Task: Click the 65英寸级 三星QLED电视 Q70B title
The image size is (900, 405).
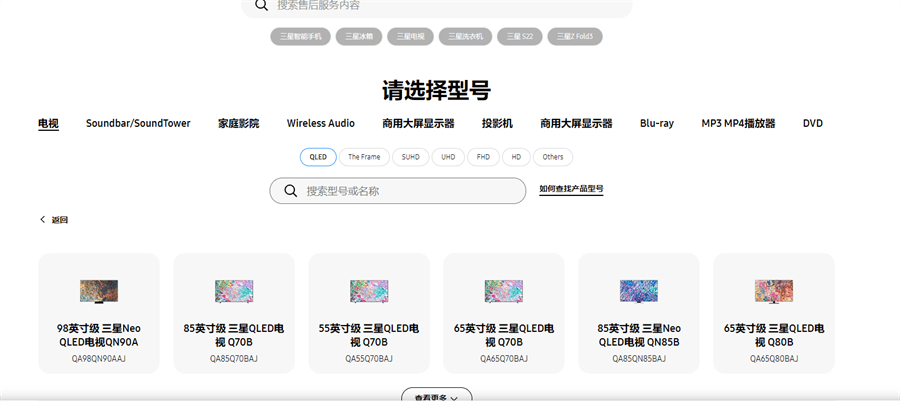Action: point(504,336)
